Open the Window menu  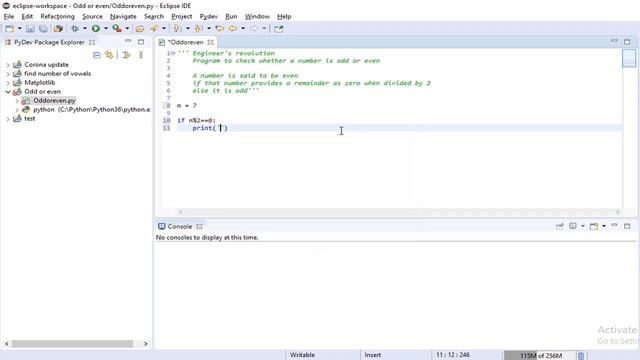(257, 16)
